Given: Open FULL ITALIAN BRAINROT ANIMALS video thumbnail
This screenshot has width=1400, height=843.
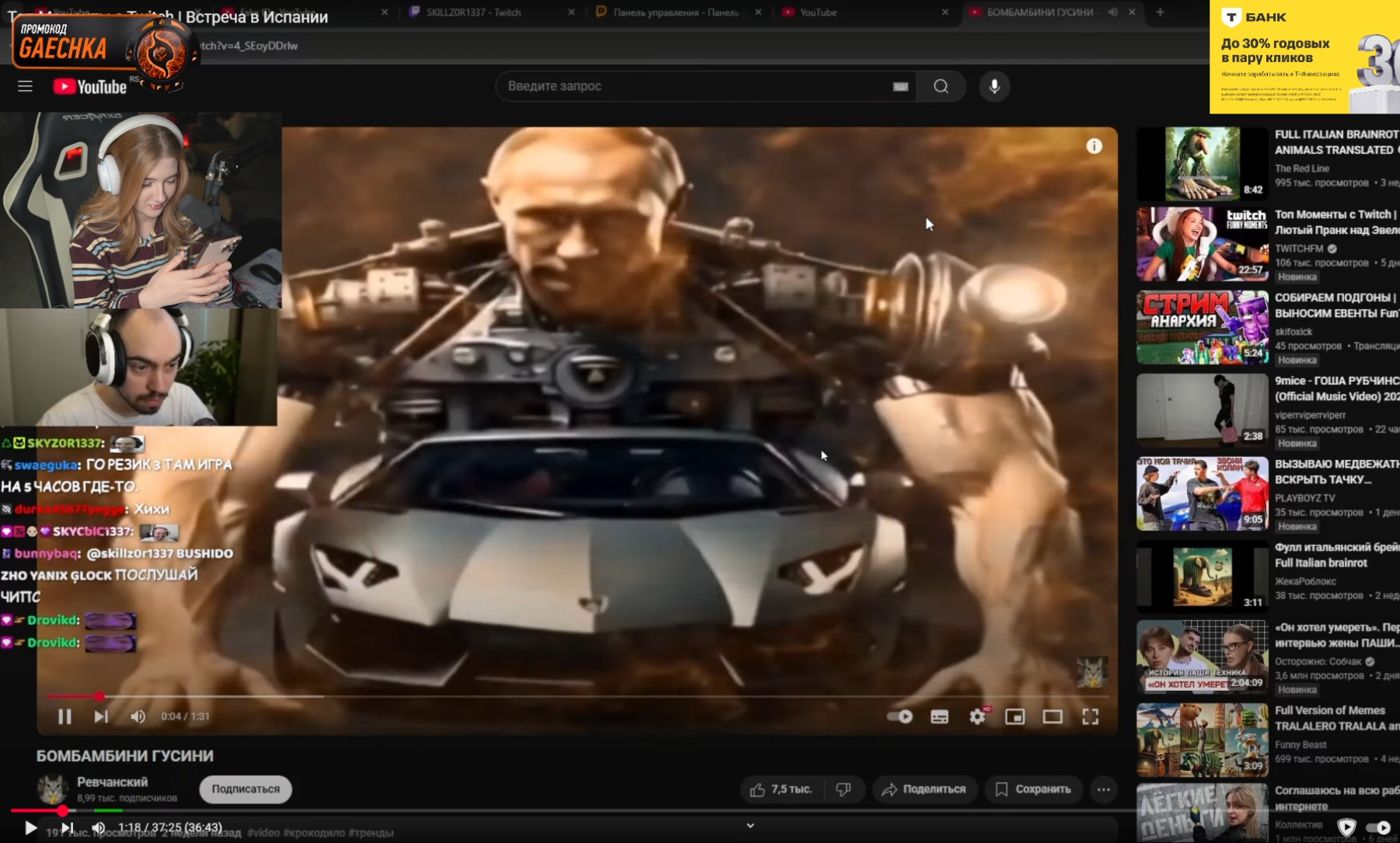Looking at the screenshot, I should click(x=1202, y=164).
